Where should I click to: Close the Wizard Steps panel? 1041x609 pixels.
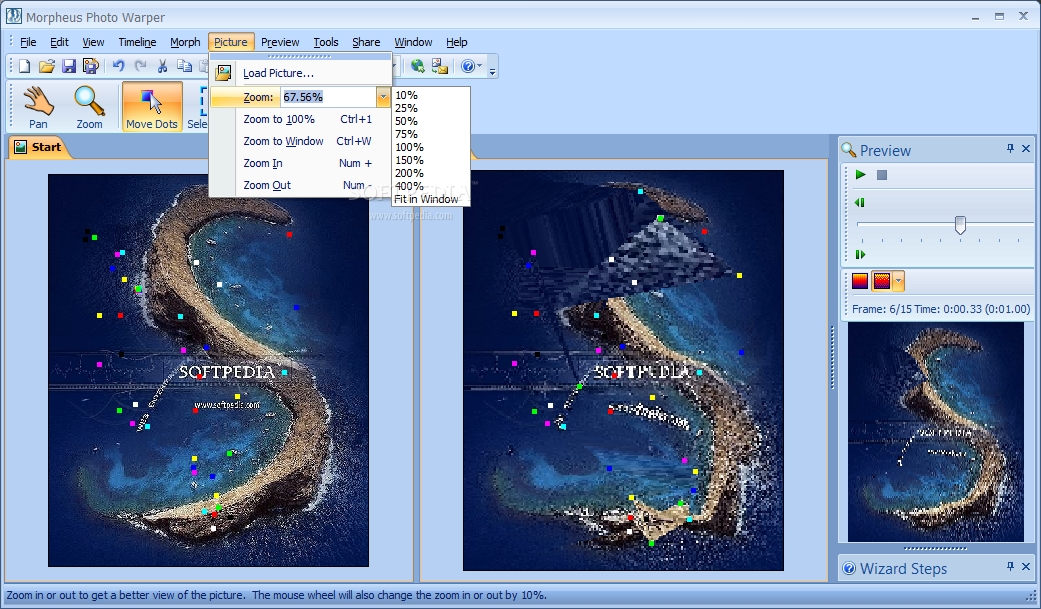click(x=1026, y=566)
